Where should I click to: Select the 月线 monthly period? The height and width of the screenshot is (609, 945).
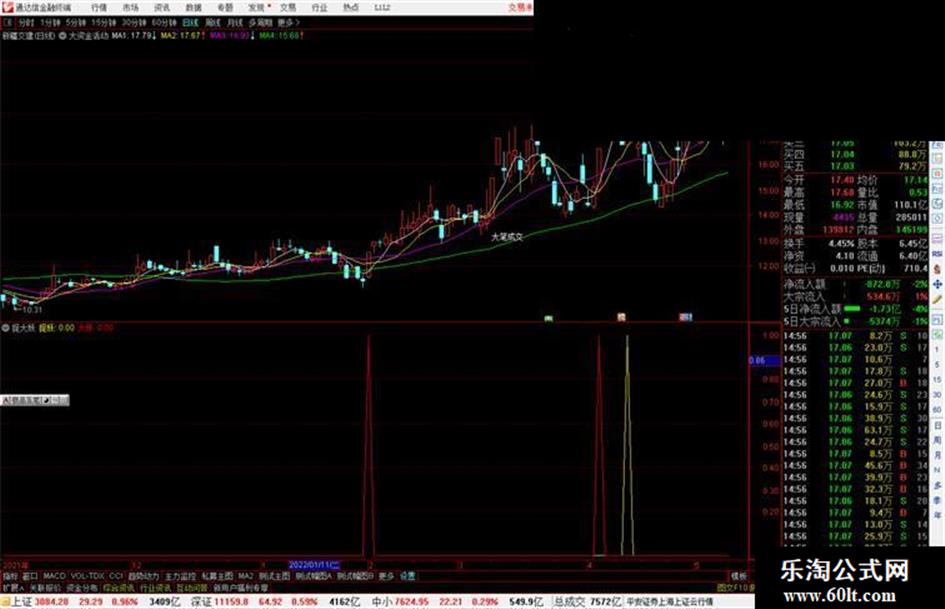tap(234, 22)
